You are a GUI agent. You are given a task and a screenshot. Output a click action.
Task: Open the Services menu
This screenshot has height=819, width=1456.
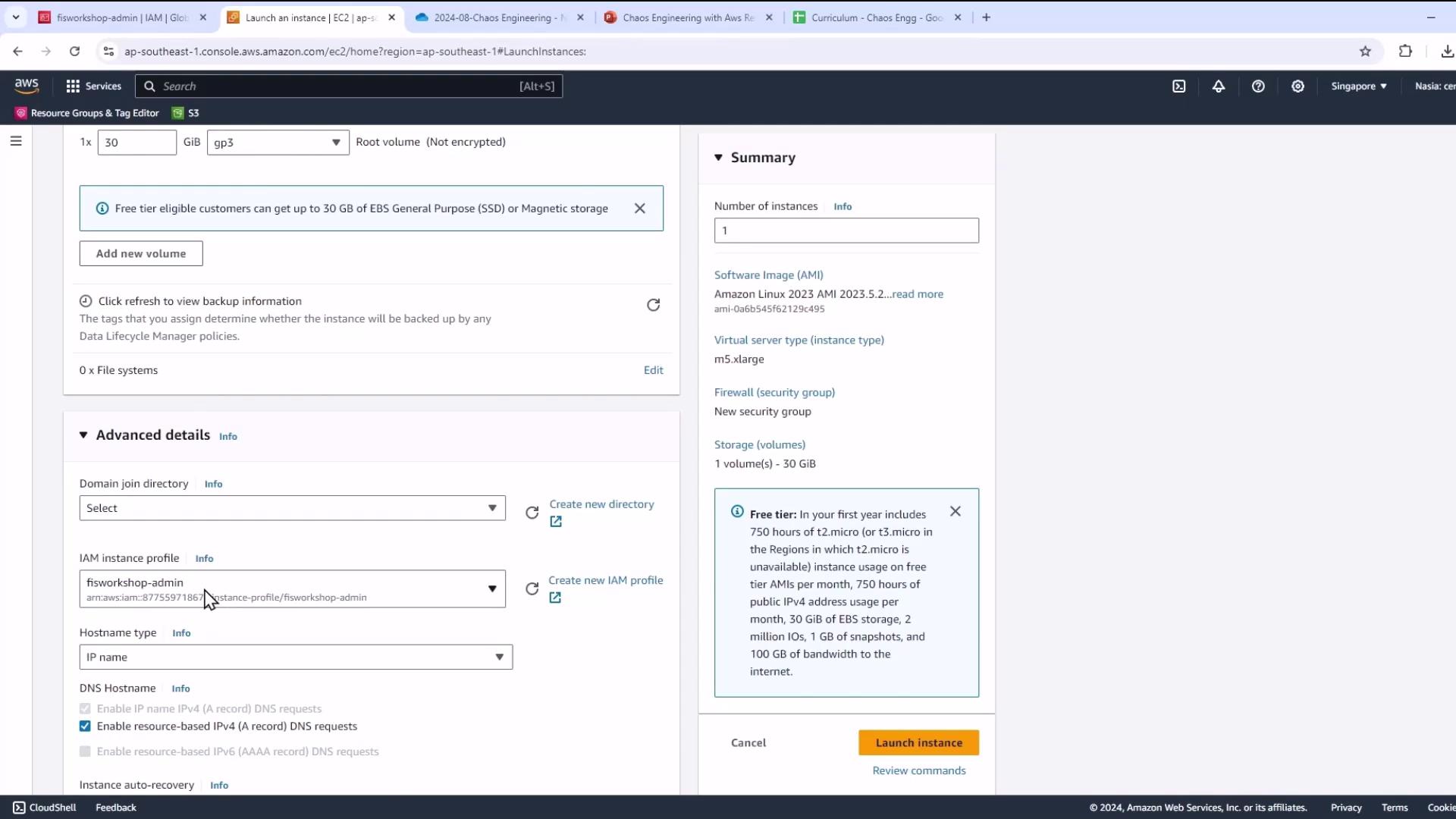tap(94, 86)
